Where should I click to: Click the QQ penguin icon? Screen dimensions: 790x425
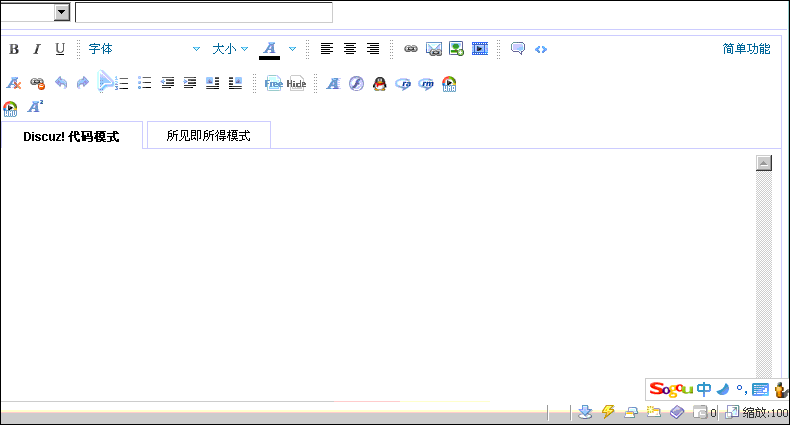(x=380, y=84)
